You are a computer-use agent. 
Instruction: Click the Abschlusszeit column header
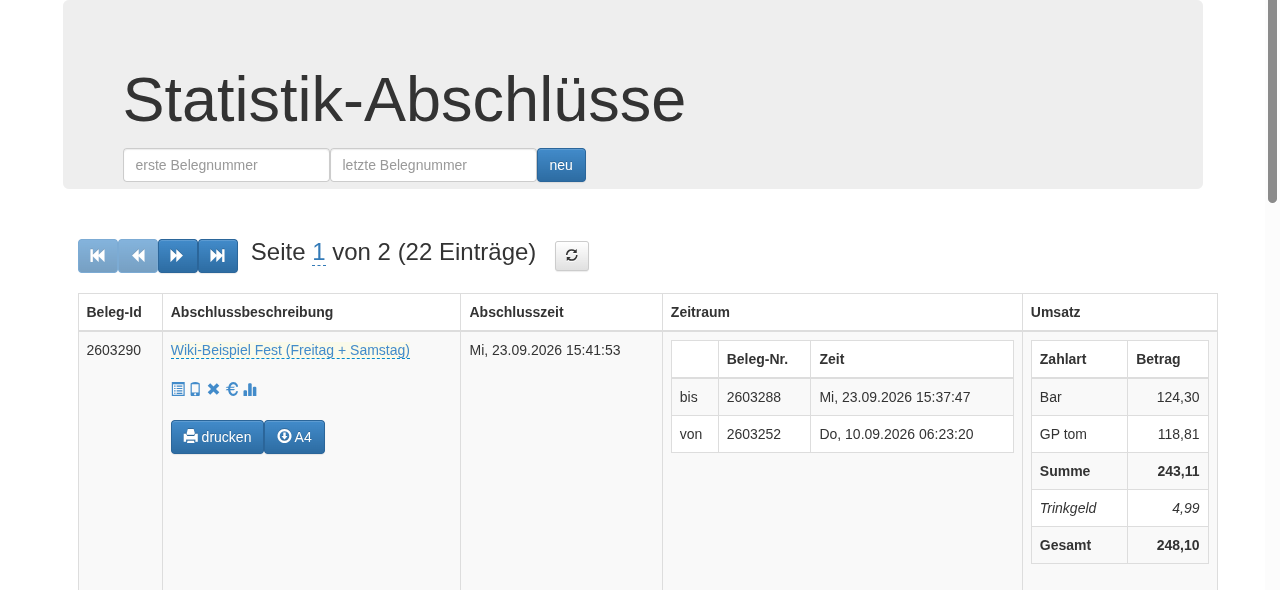[x=516, y=312]
